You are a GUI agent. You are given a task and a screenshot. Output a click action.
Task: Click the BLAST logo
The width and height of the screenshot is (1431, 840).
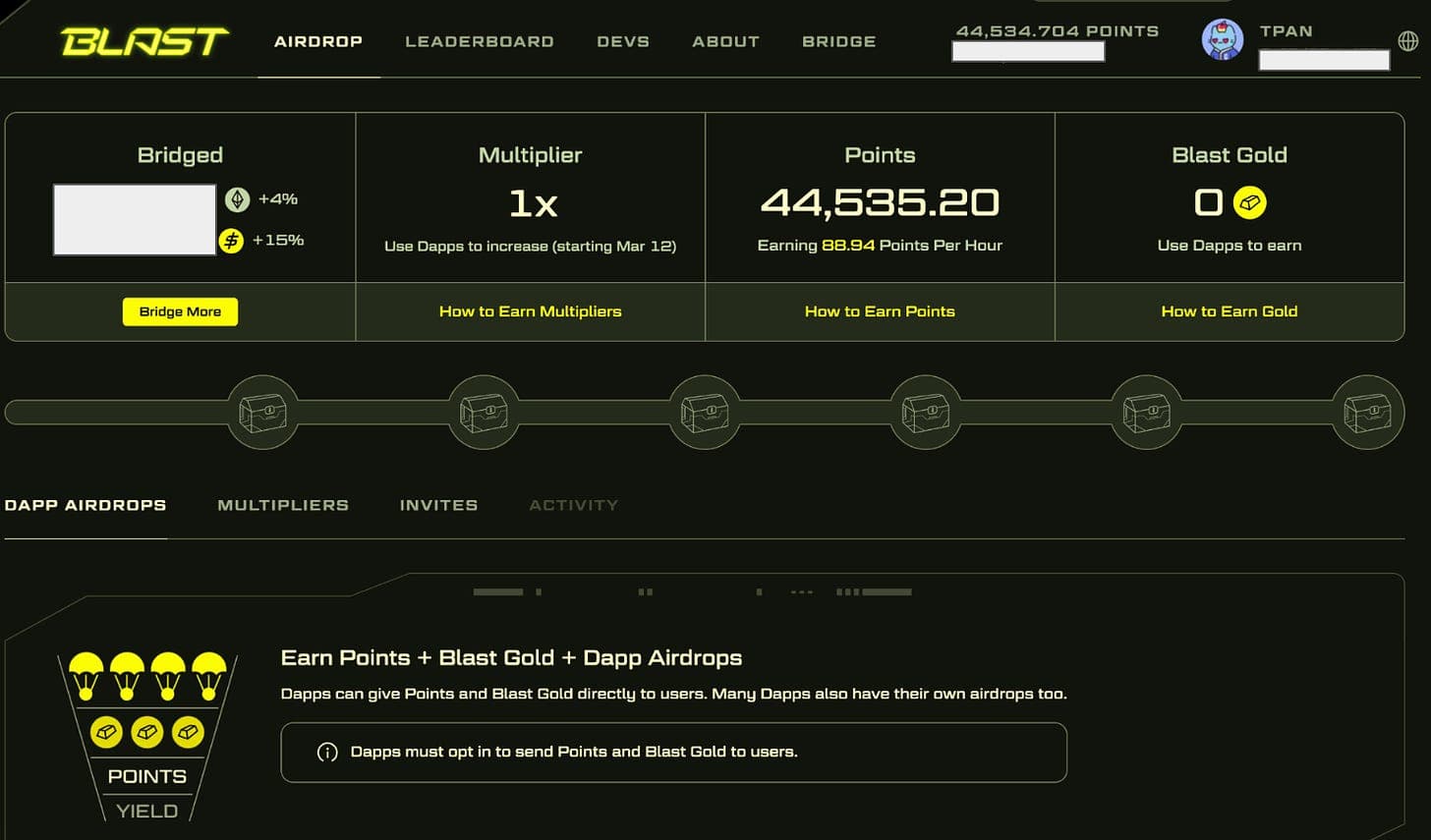[x=144, y=41]
